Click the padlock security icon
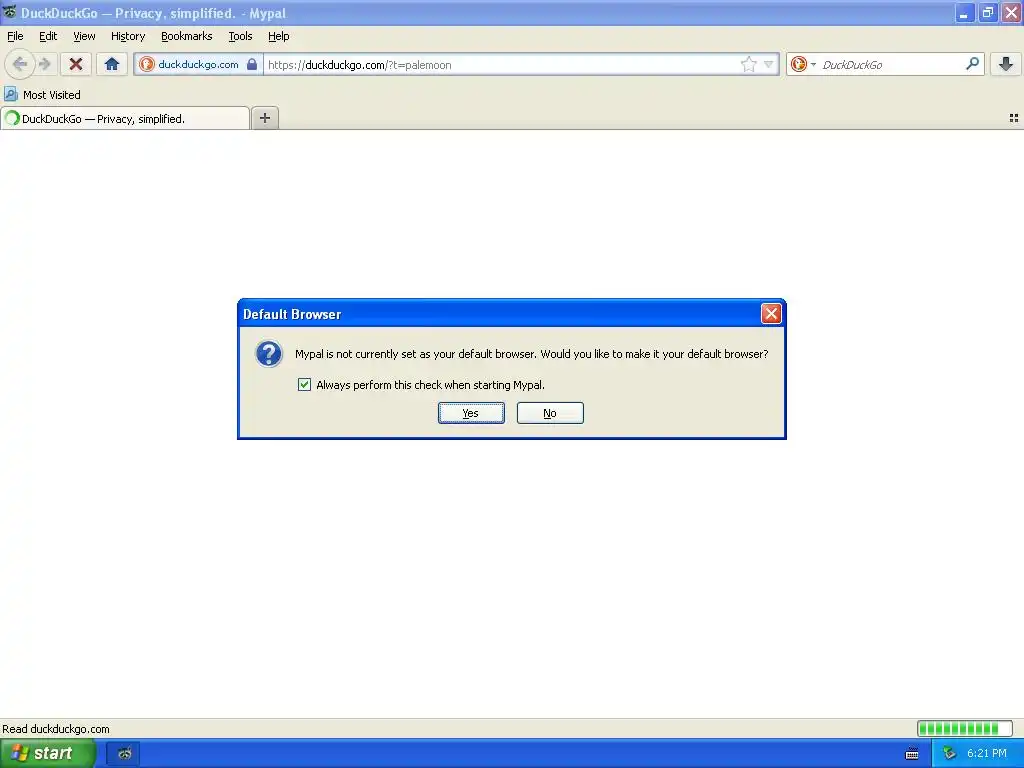1024x768 pixels. point(251,64)
